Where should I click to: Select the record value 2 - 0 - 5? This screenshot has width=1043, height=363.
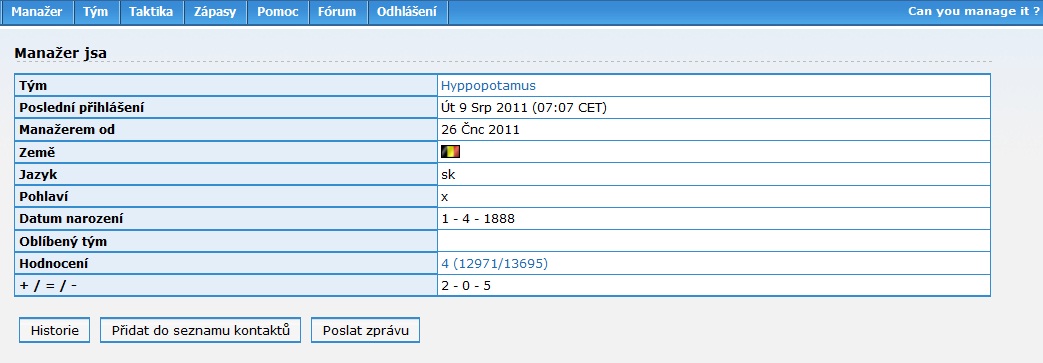(x=466, y=287)
